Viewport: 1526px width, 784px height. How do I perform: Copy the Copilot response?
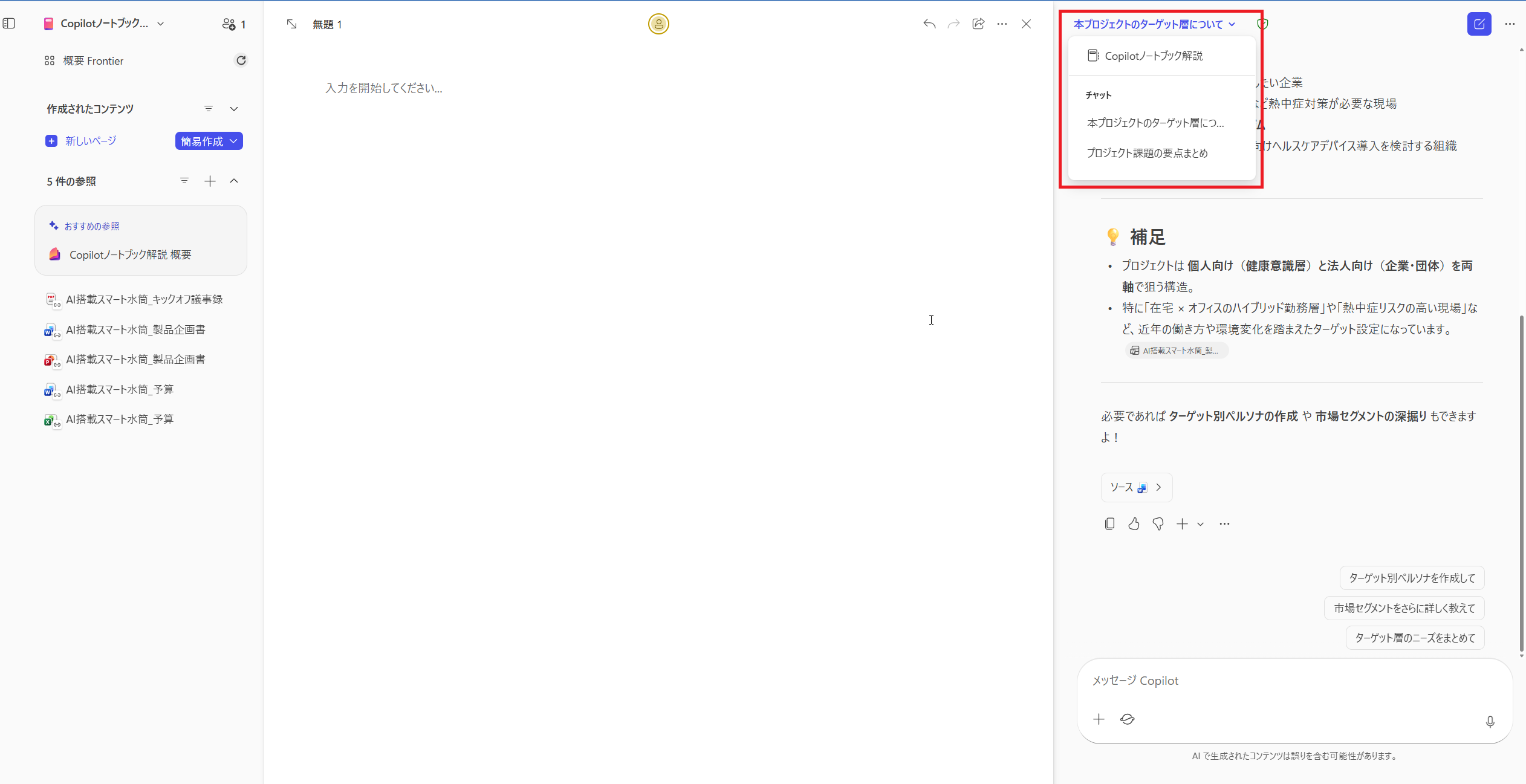tap(1109, 523)
